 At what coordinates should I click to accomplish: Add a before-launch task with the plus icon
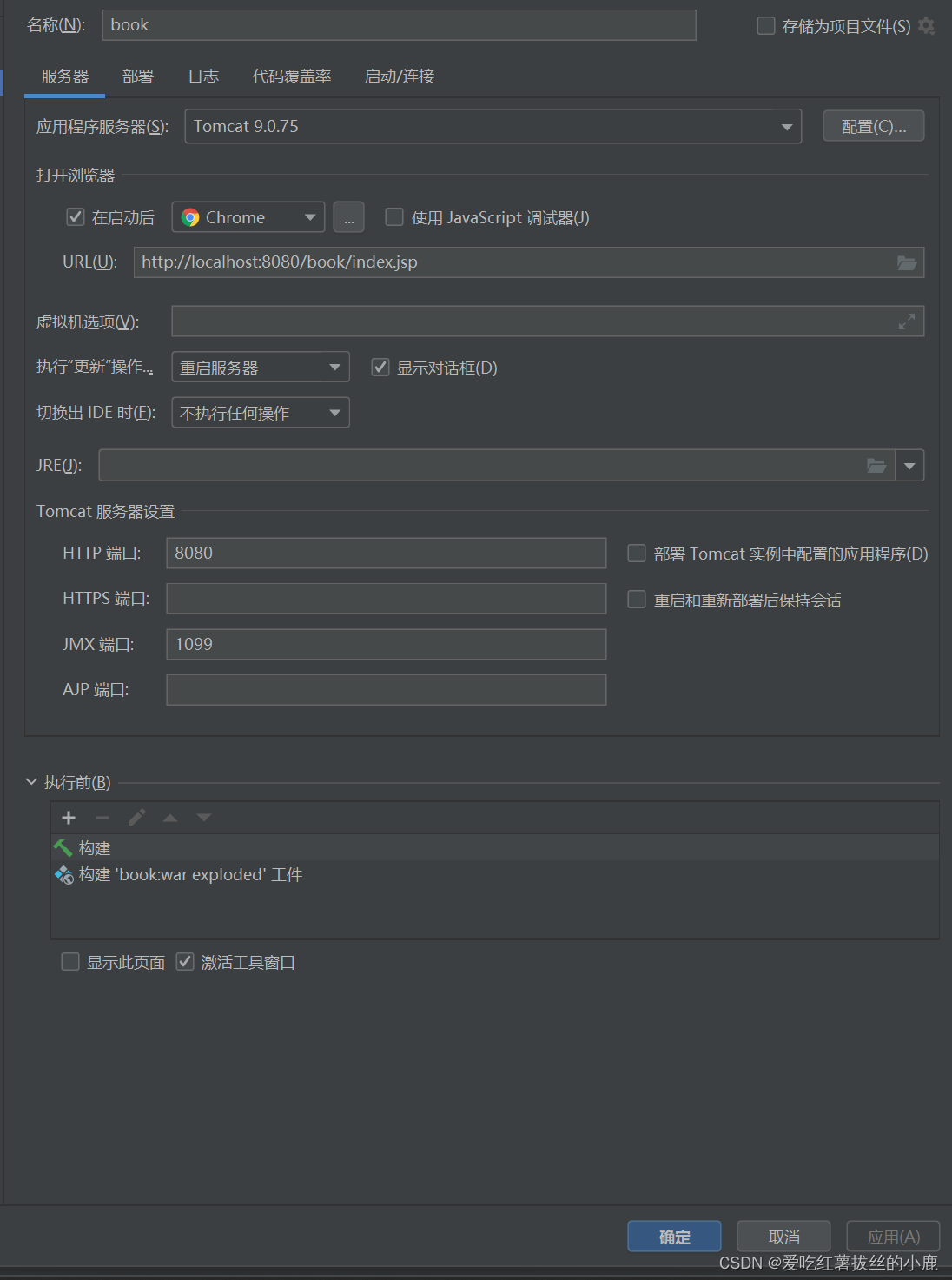coord(69,818)
